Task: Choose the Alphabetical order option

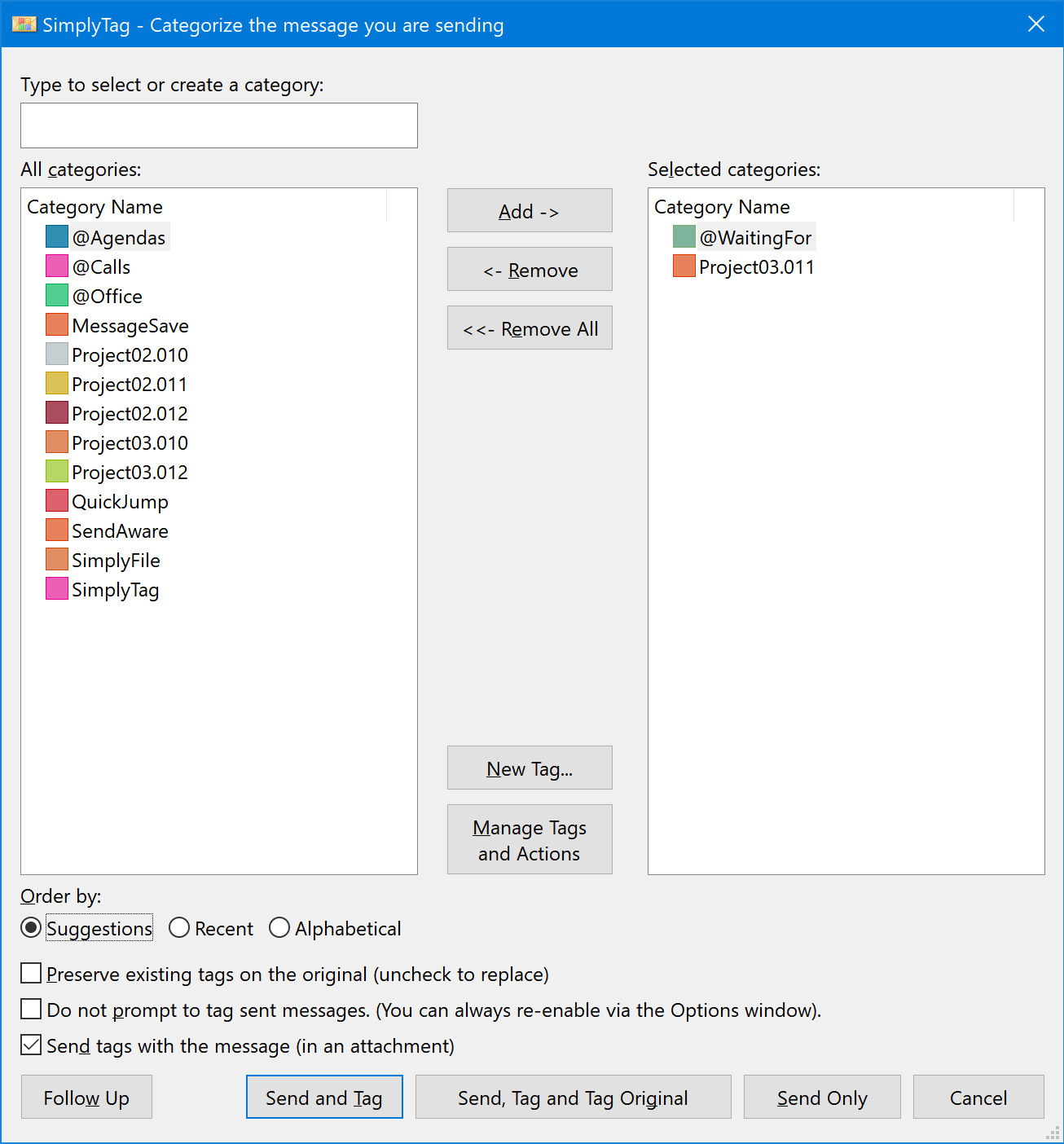Action: (x=335, y=928)
